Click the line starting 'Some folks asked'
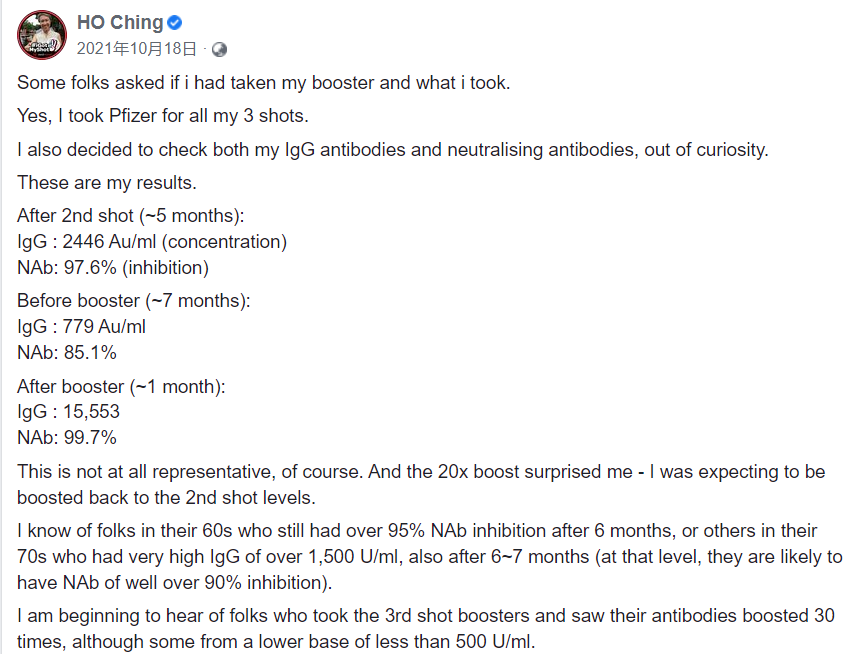This screenshot has width=867, height=654. 264,83
